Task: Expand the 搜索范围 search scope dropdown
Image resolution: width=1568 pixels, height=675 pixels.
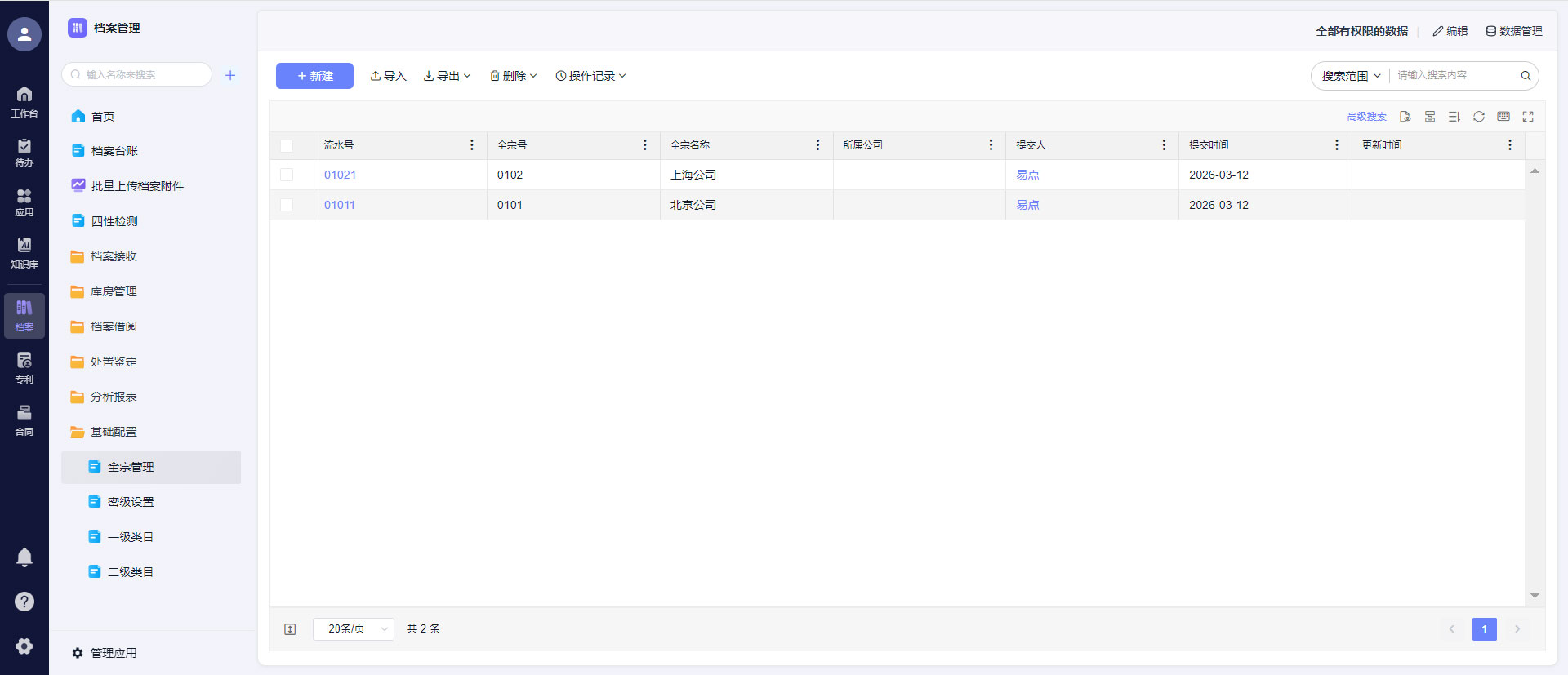Action: point(1351,76)
